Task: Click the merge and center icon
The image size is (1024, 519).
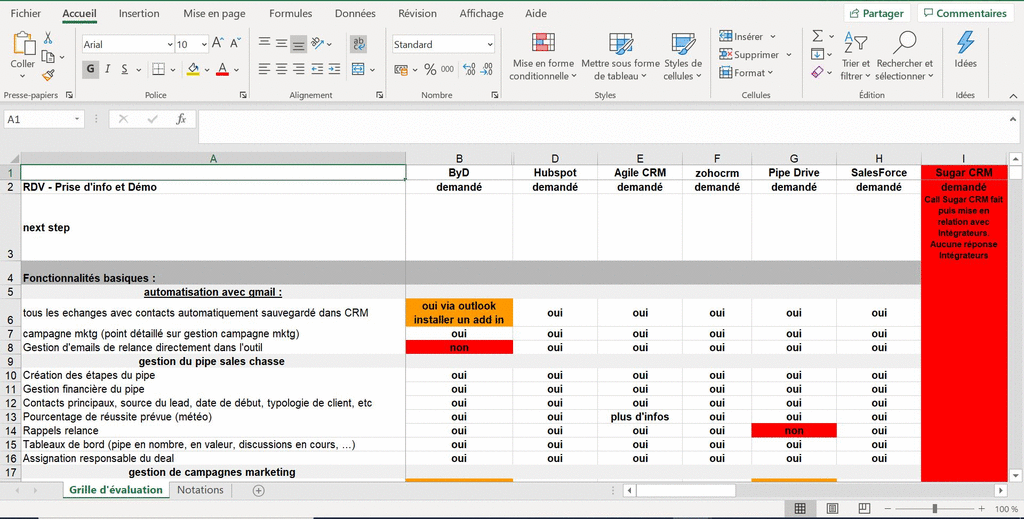Action: click(x=358, y=69)
